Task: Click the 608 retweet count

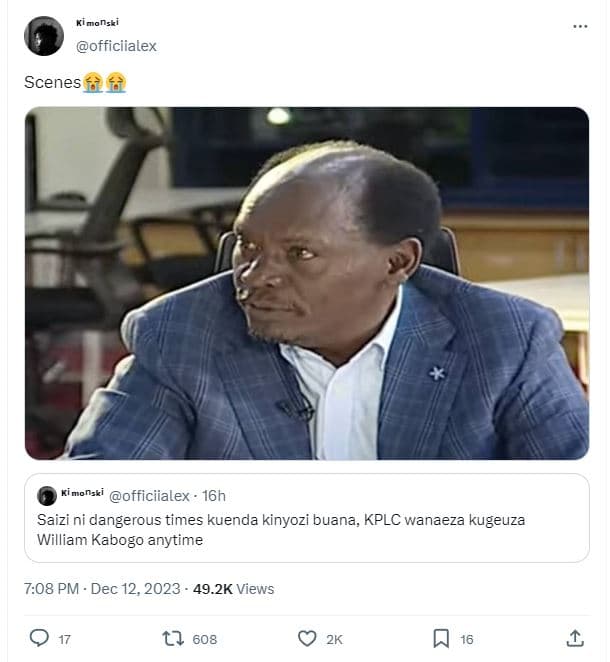Action: pyautogui.click(x=205, y=639)
